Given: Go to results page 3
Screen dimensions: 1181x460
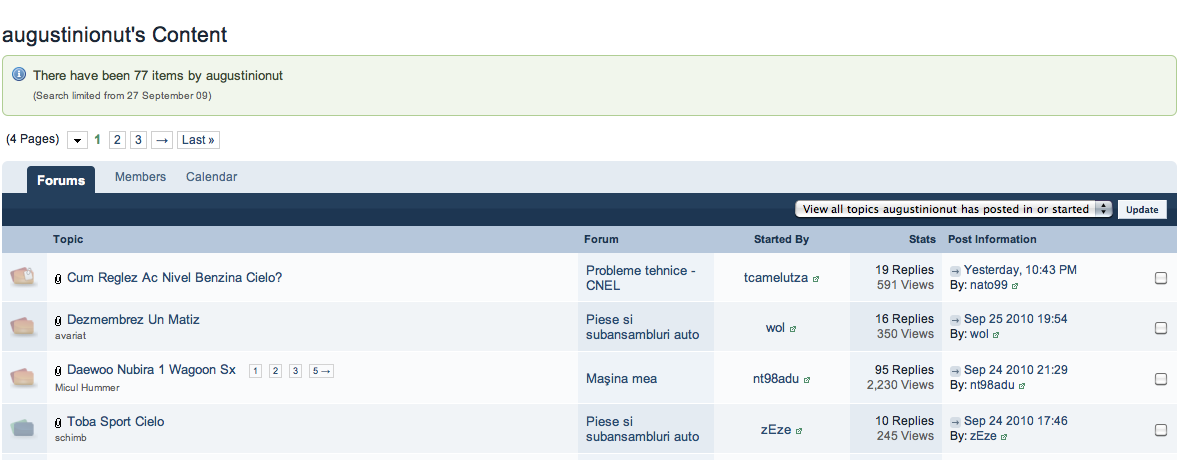Looking at the screenshot, I should 138,140.
